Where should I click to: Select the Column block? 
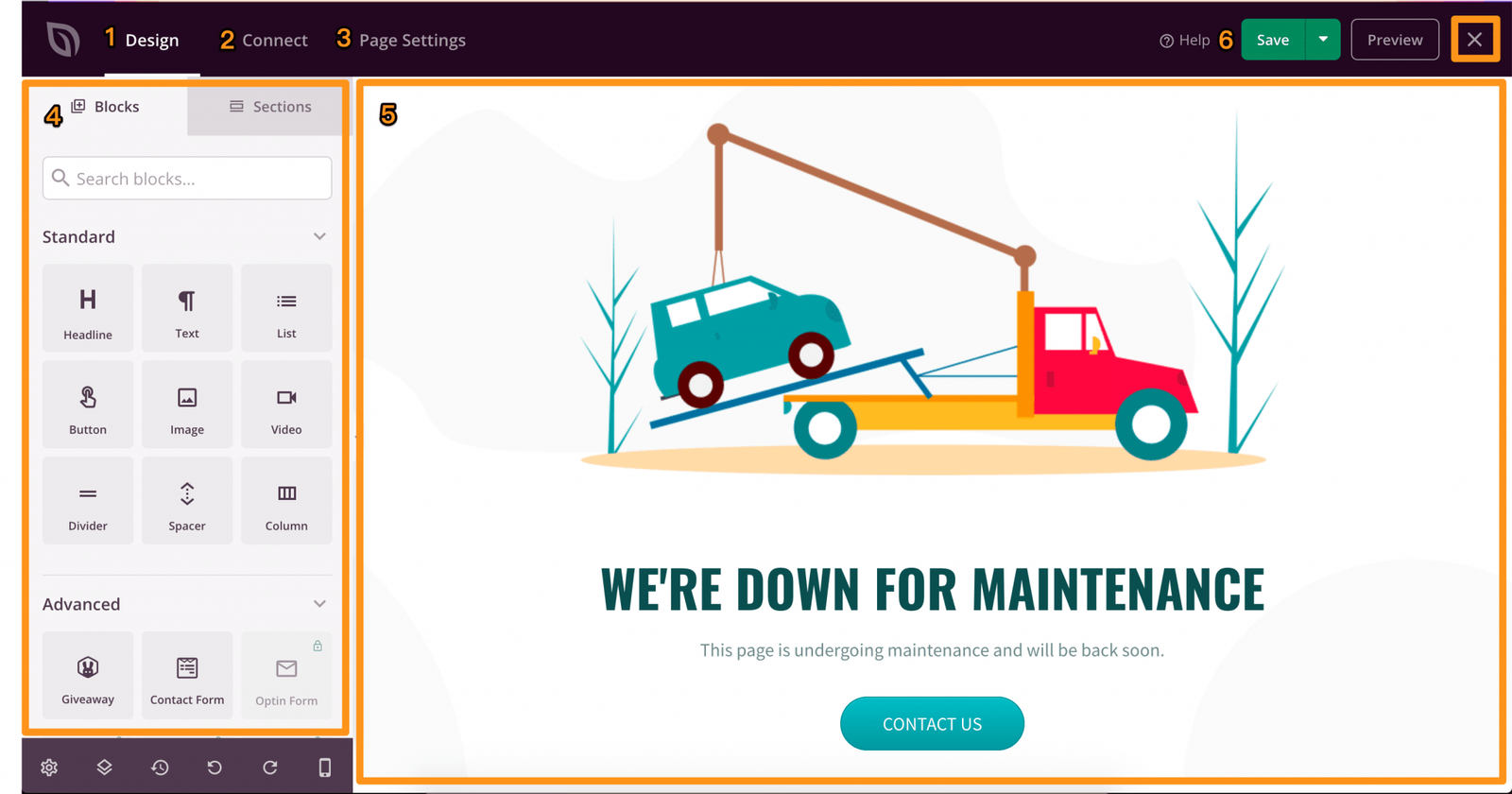coord(286,502)
